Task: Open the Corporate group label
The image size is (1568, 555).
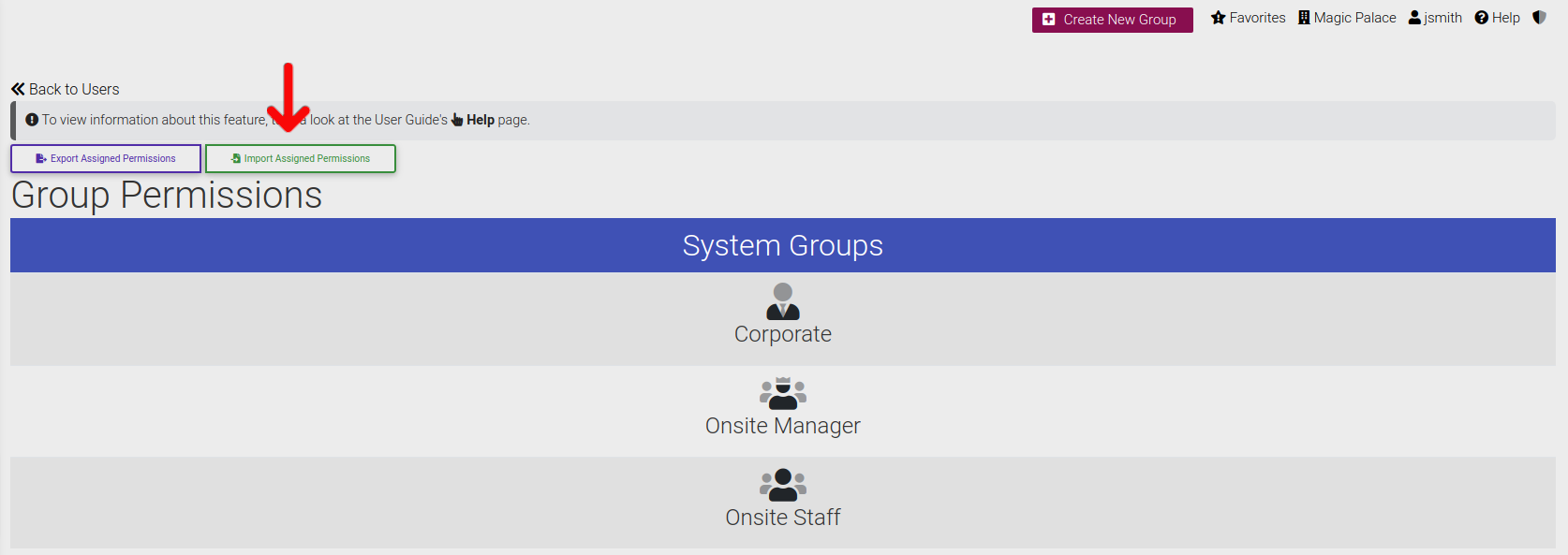Action: click(x=783, y=334)
